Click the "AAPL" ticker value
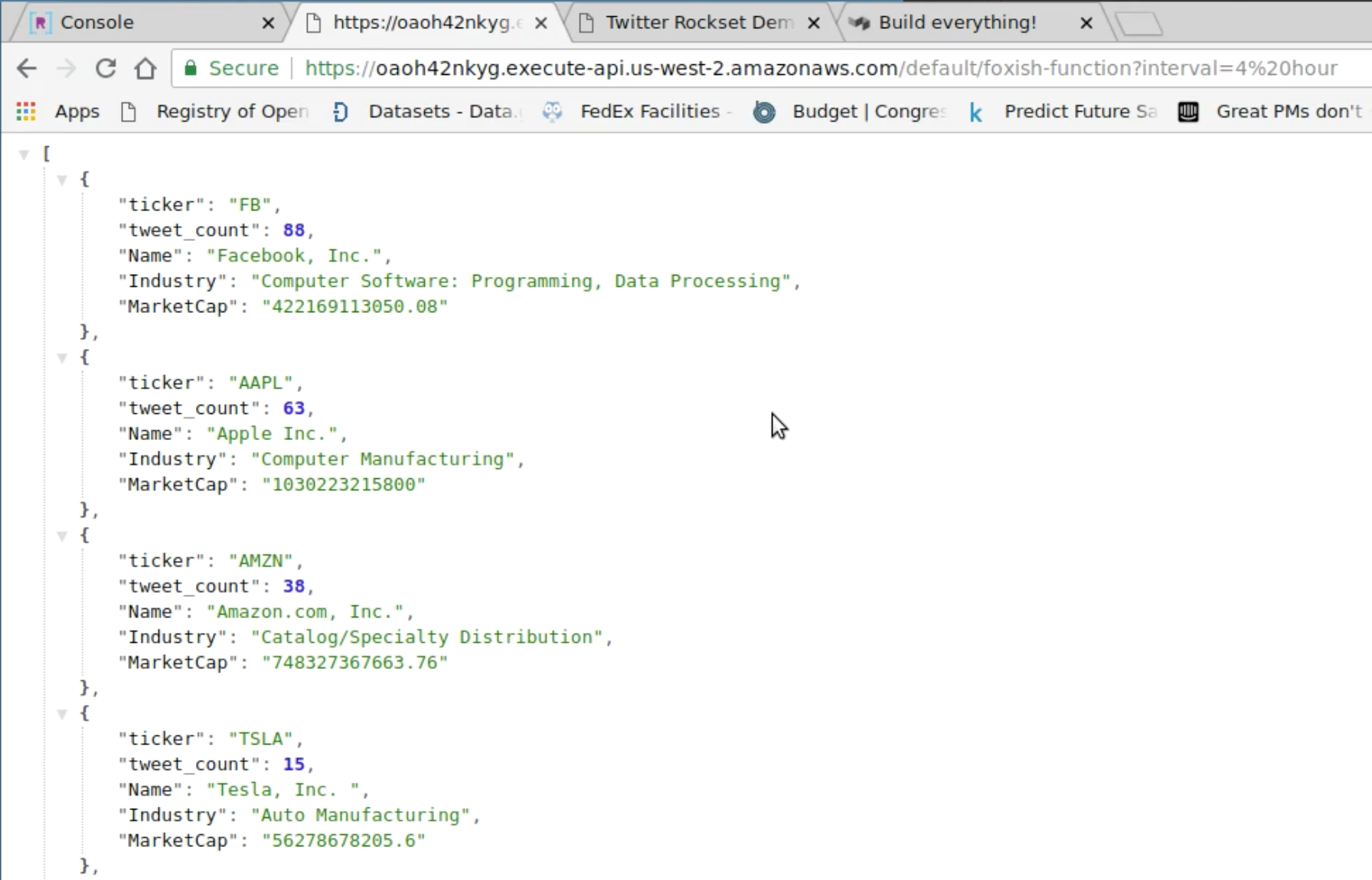This screenshot has width=1372, height=880. [261, 383]
